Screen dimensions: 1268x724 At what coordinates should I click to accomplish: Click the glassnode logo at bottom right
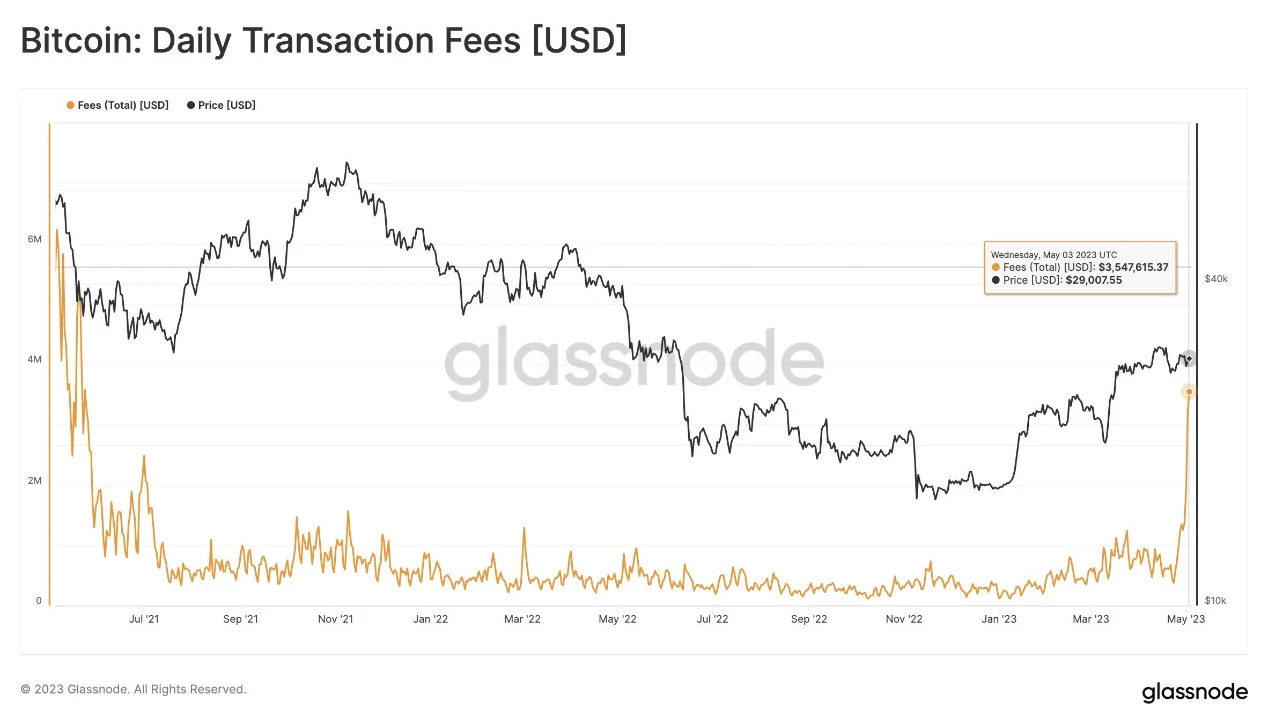pyautogui.click(x=1194, y=692)
